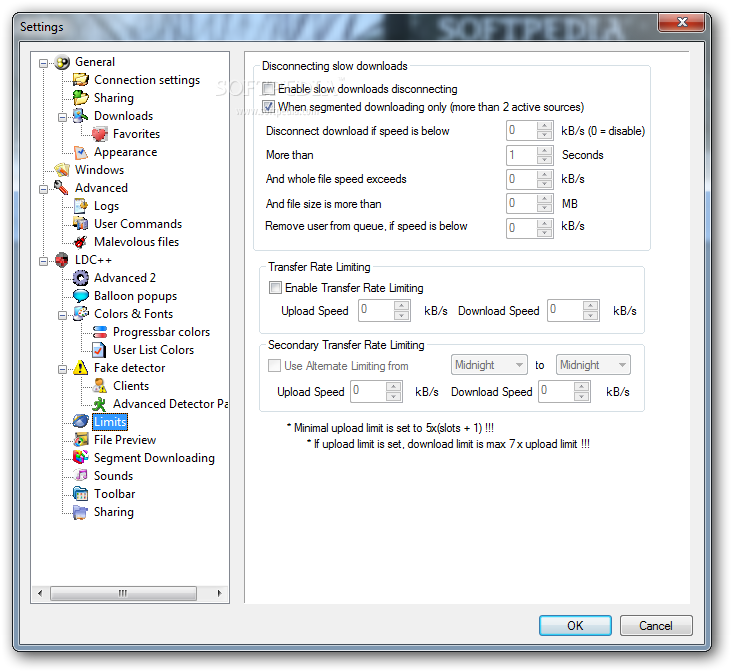
Task: Click the Logs icon
Action: click(81, 206)
